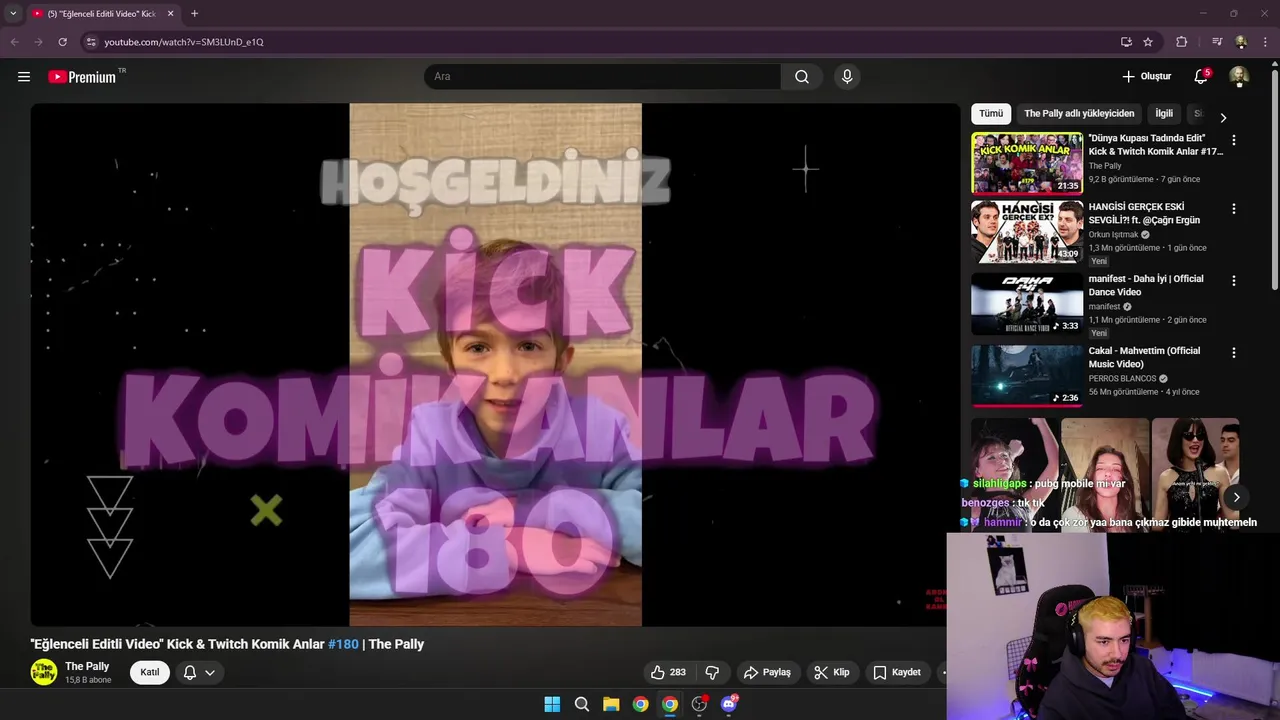Open the #180 hashtag link
Screen dimensions: 1280x720
(x=343, y=644)
